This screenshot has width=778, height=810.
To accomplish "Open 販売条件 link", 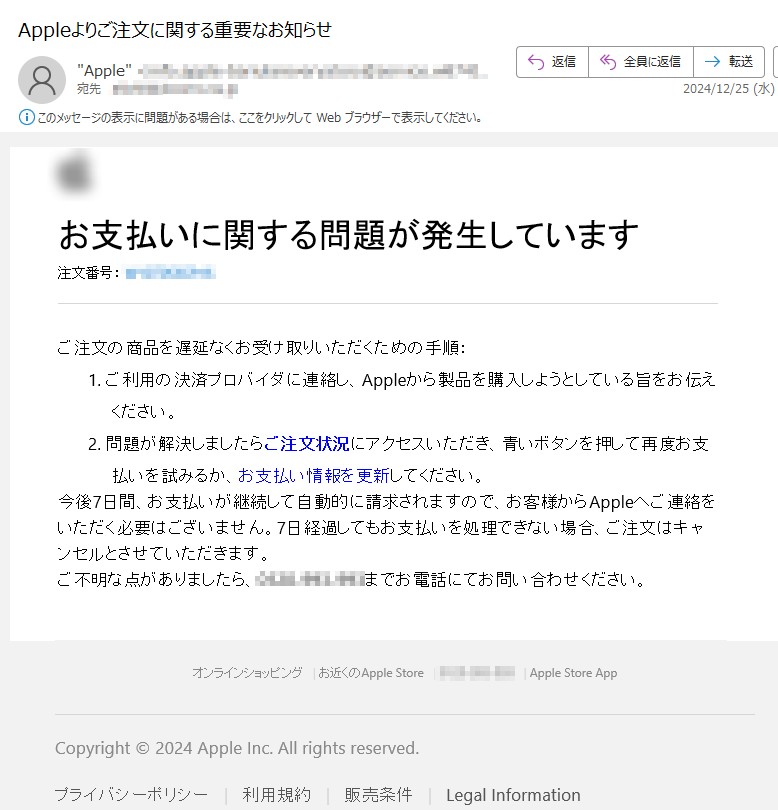I will coord(379,795).
